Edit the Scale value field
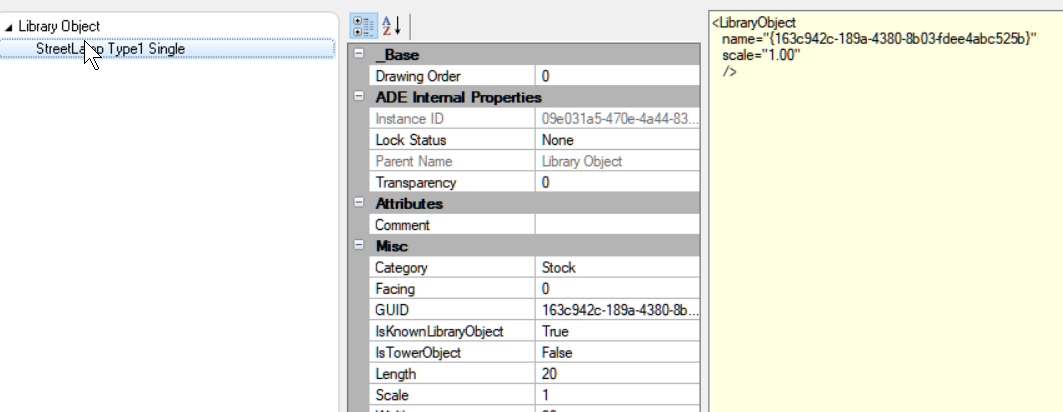This screenshot has width=1063, height=412. point(618,395)
